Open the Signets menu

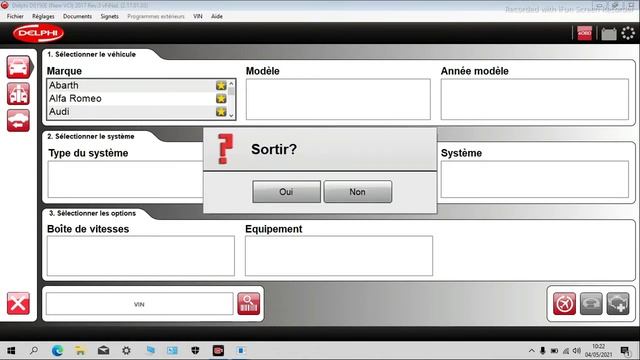[x=109, y=16]
